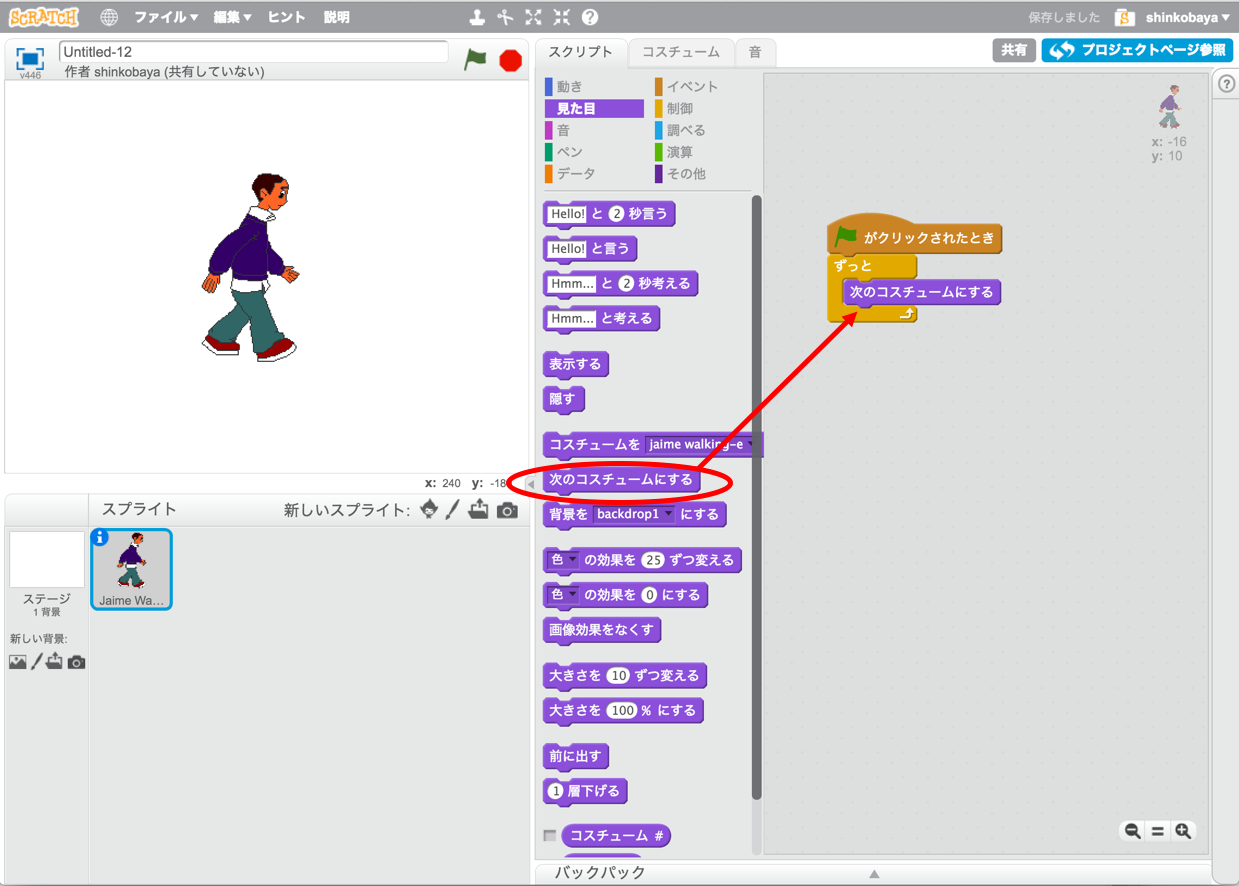Click the 前に出す block
This screenshot has height=886, width=1239.
pos(576,756)
